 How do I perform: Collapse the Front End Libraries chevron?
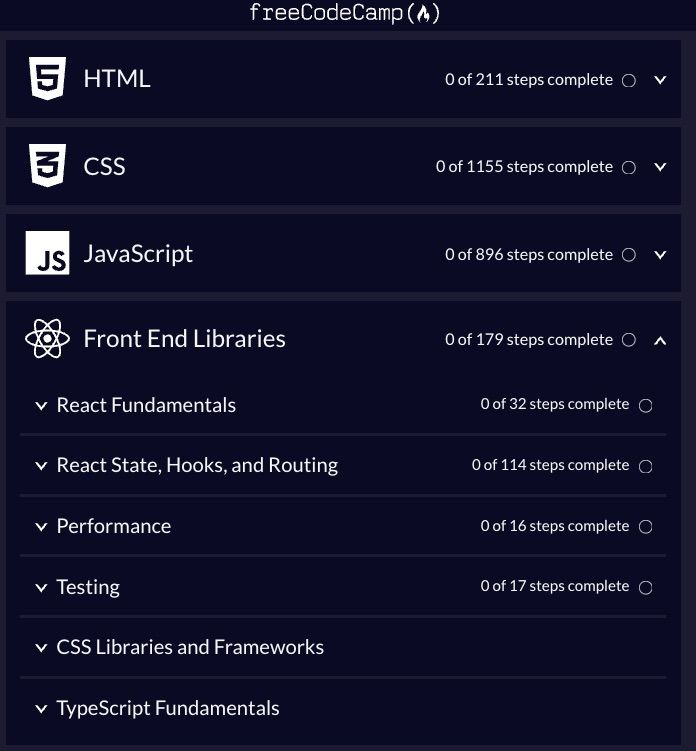pos(660,341)
